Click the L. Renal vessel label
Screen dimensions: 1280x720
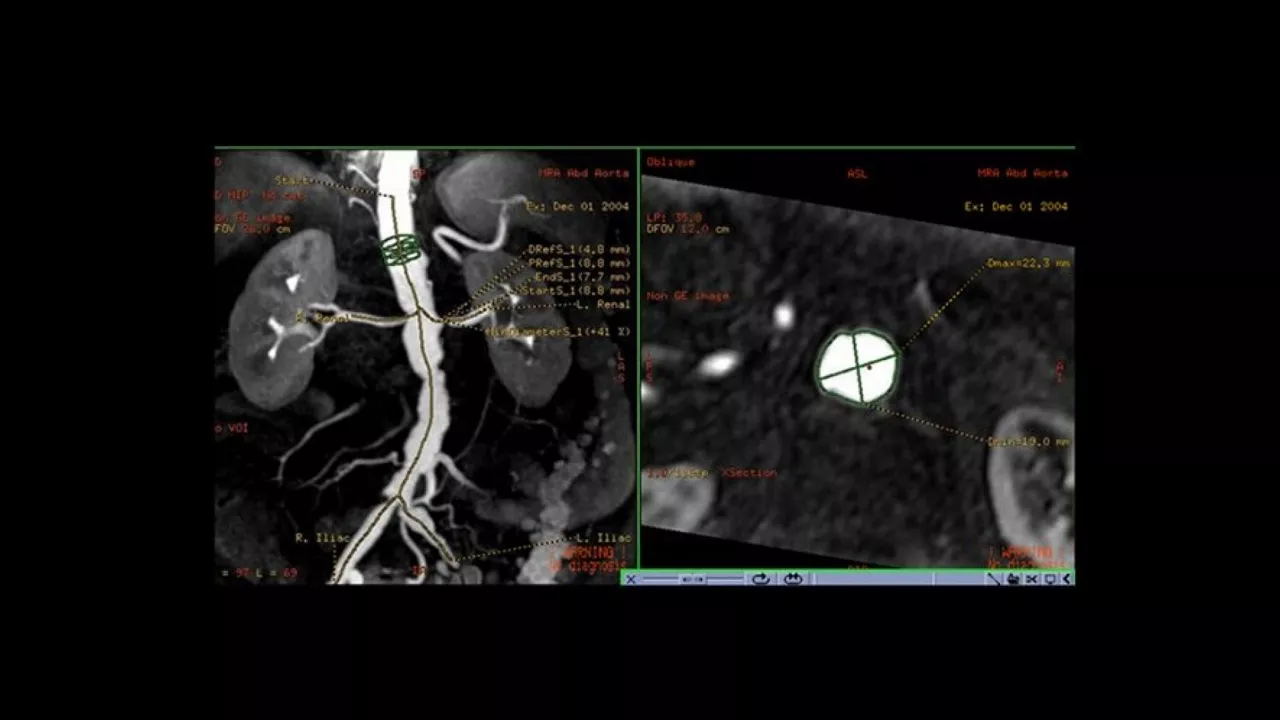tap(605, 304)
